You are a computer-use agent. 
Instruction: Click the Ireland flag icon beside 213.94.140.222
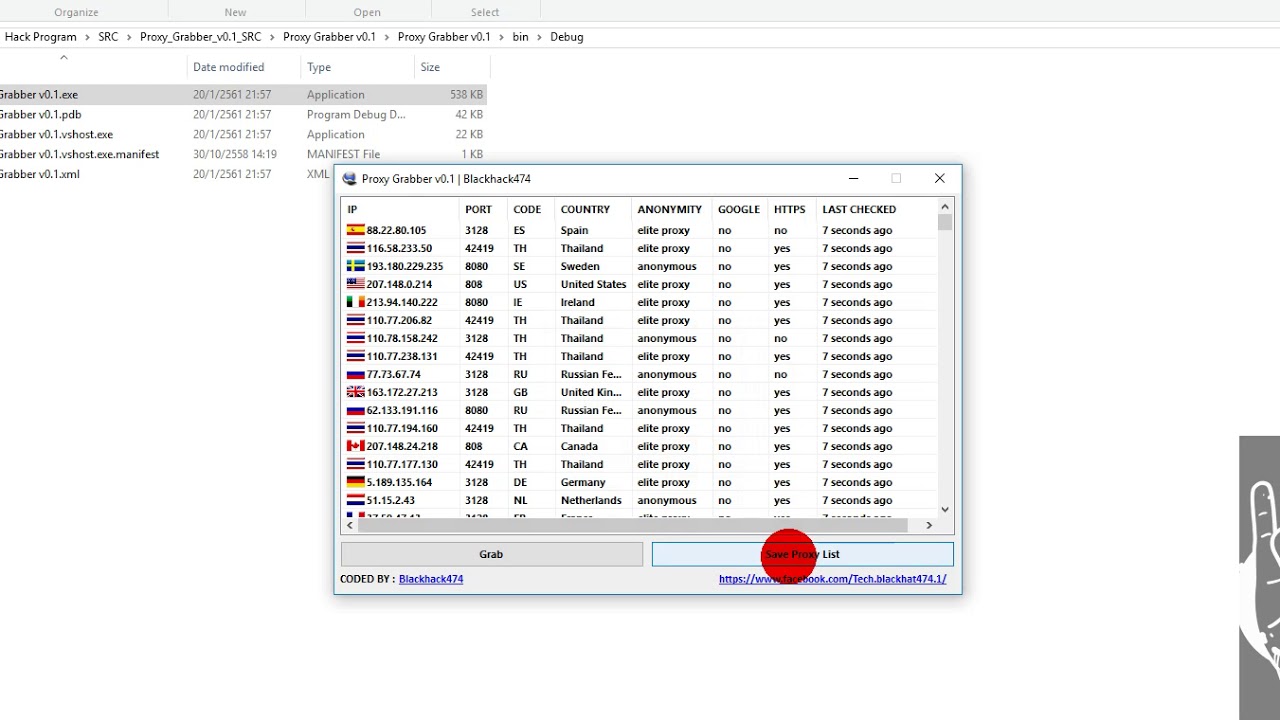pyautogui.click(x=355, y=302)
